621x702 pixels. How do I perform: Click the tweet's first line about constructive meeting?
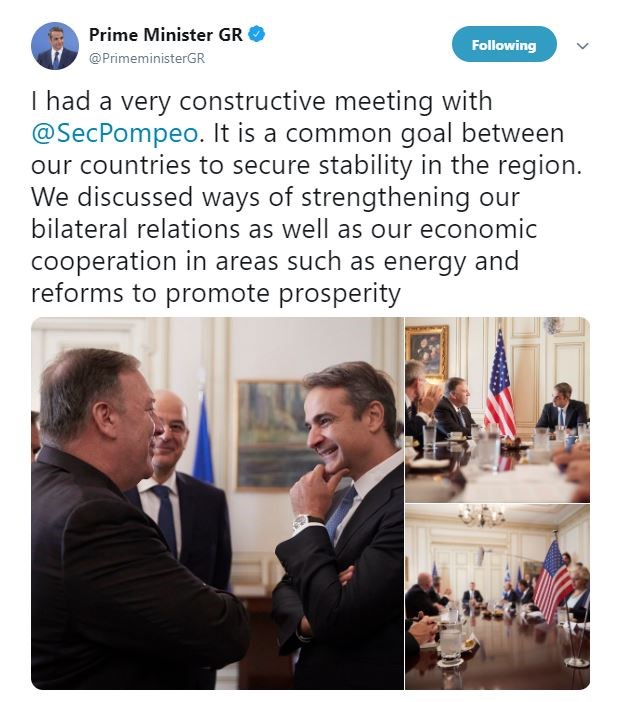261,102
